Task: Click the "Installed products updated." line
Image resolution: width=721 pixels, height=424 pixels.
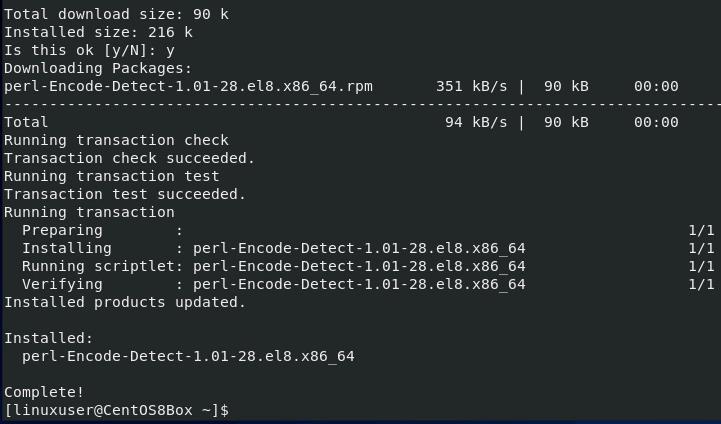Action: tap(124, 302)
